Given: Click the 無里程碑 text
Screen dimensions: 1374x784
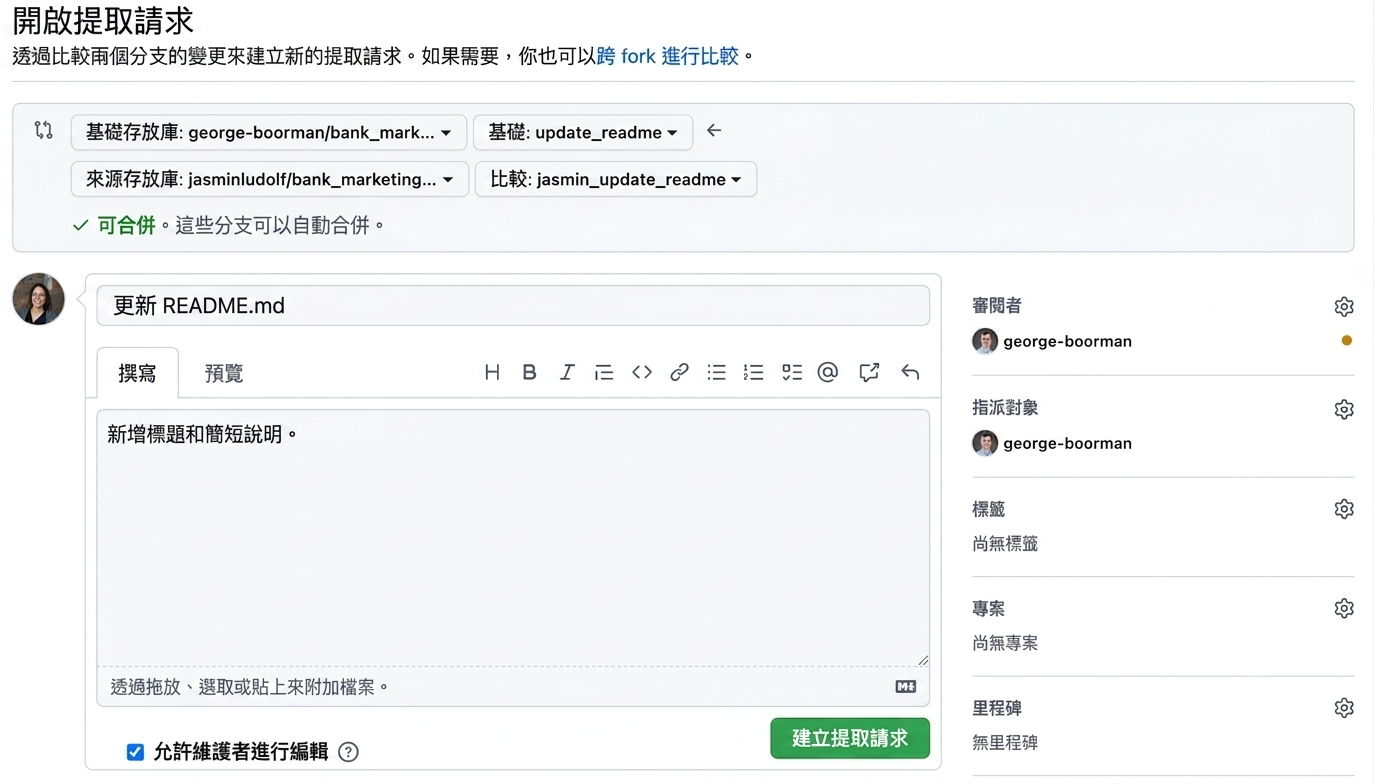Looking at the screenshot, I should (1005, 743).
